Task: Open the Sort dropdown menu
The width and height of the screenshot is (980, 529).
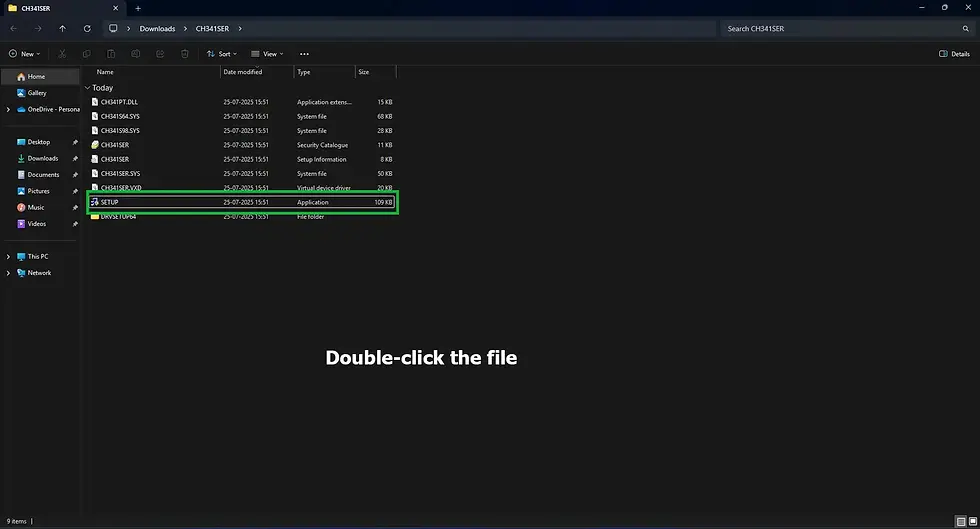Action: point(222,54)
